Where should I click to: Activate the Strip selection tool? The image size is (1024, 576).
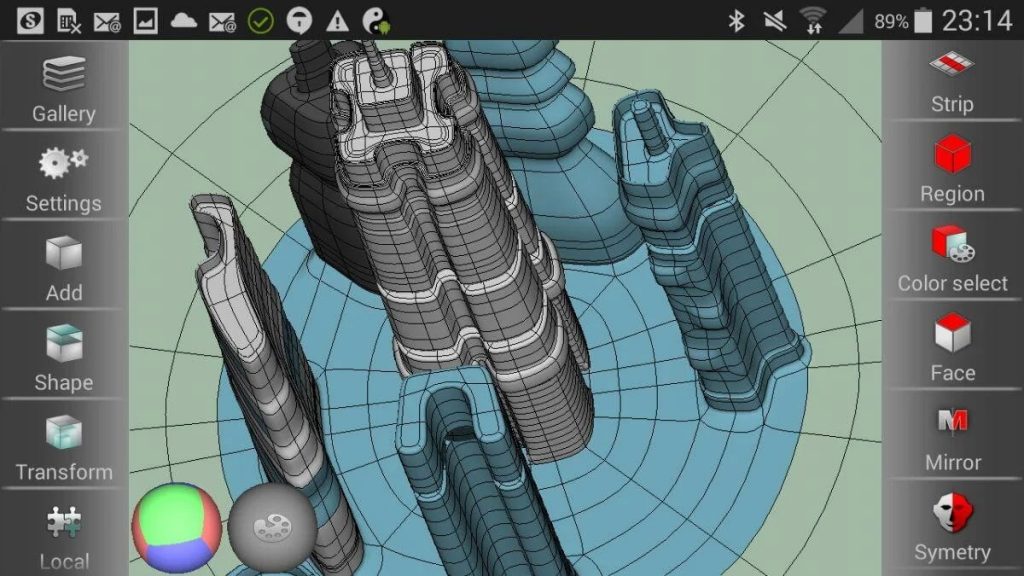951,80
